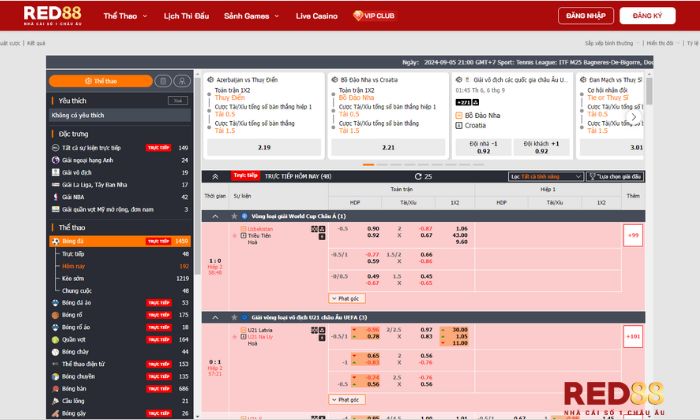700x420 pixels.
Task: Favorite the Vòng loại World Cup Châu Á league star
Action: [x=234, y=216]
